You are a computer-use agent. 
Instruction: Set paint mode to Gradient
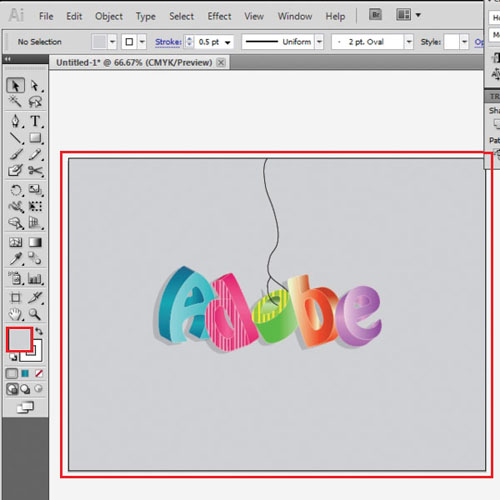(25, 374)
